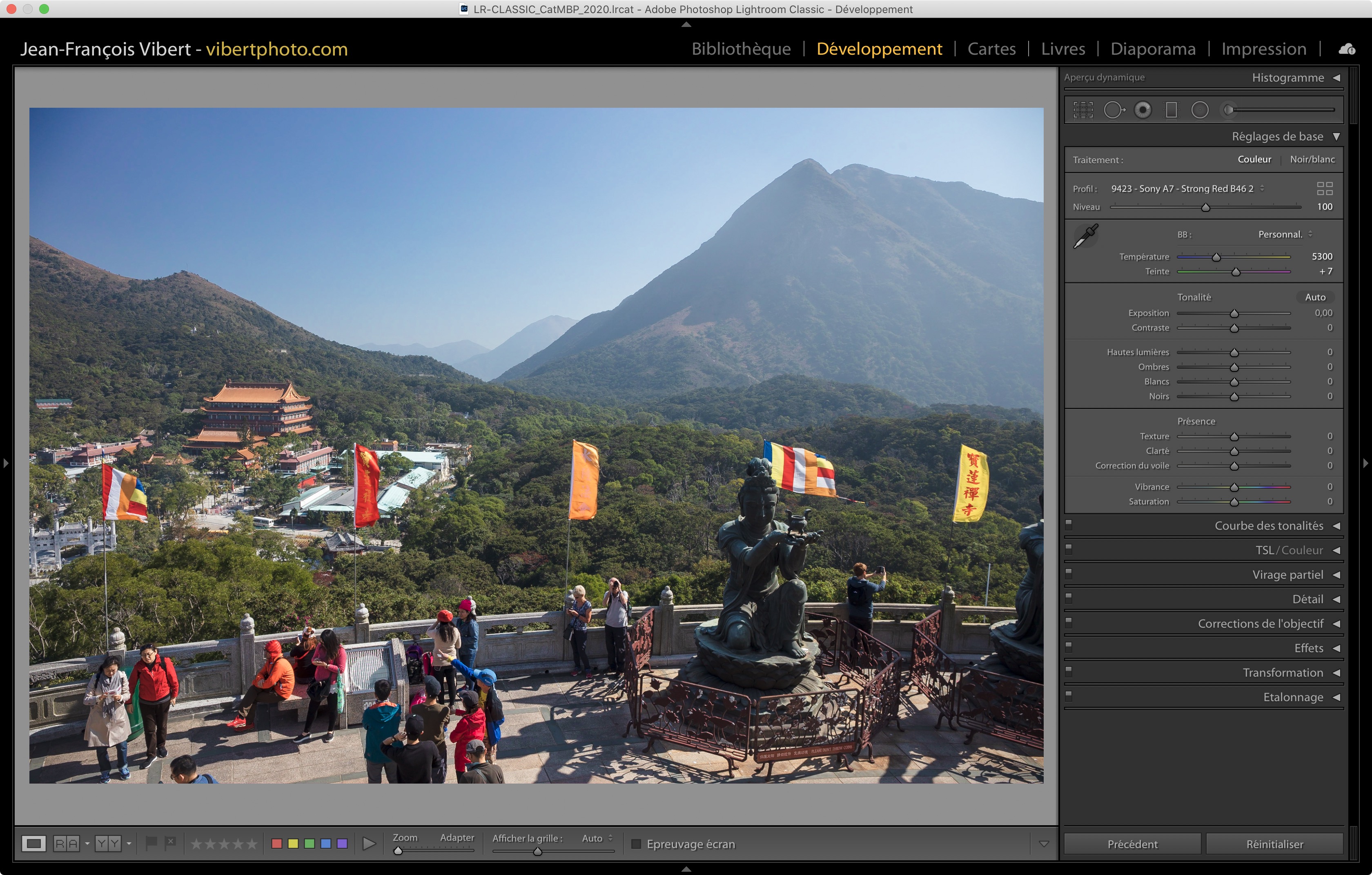Click the Exposition slider handle
The height and width of the screenshot is (875, 1372).
pos(1234,314)
